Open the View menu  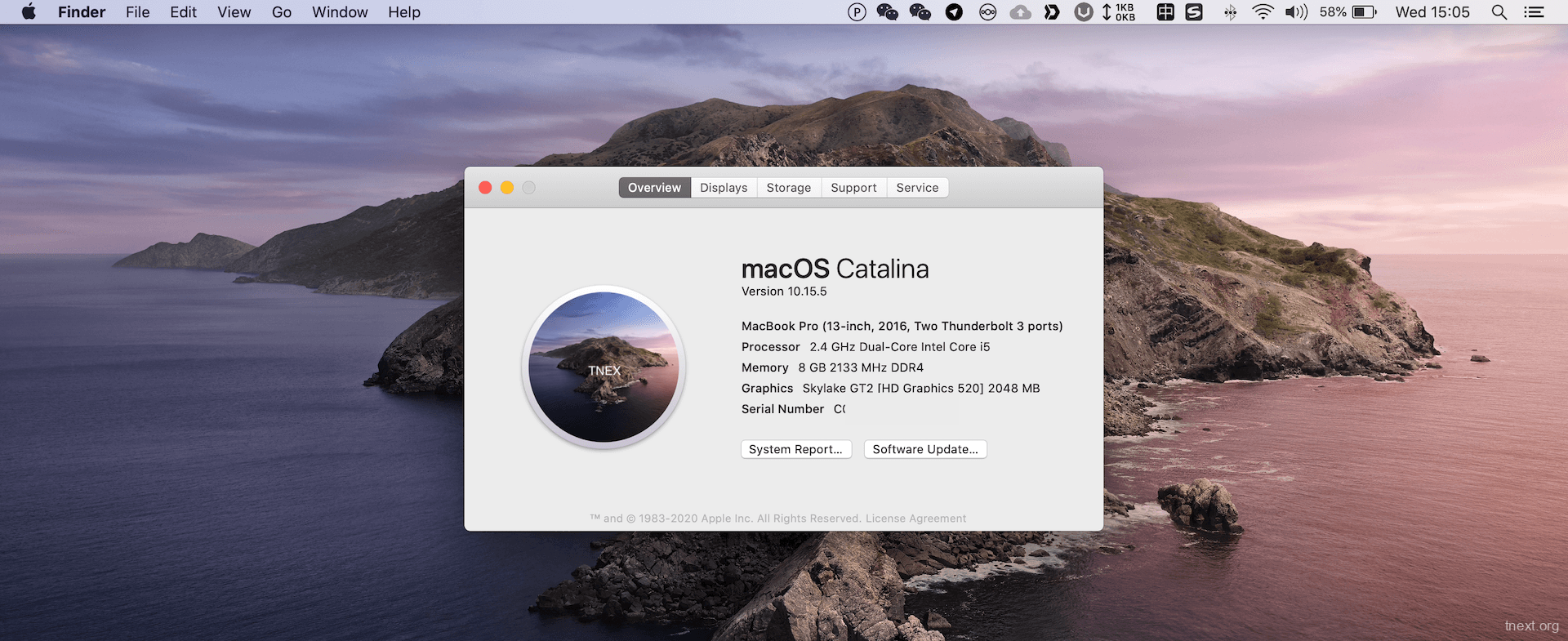(234, 12)
